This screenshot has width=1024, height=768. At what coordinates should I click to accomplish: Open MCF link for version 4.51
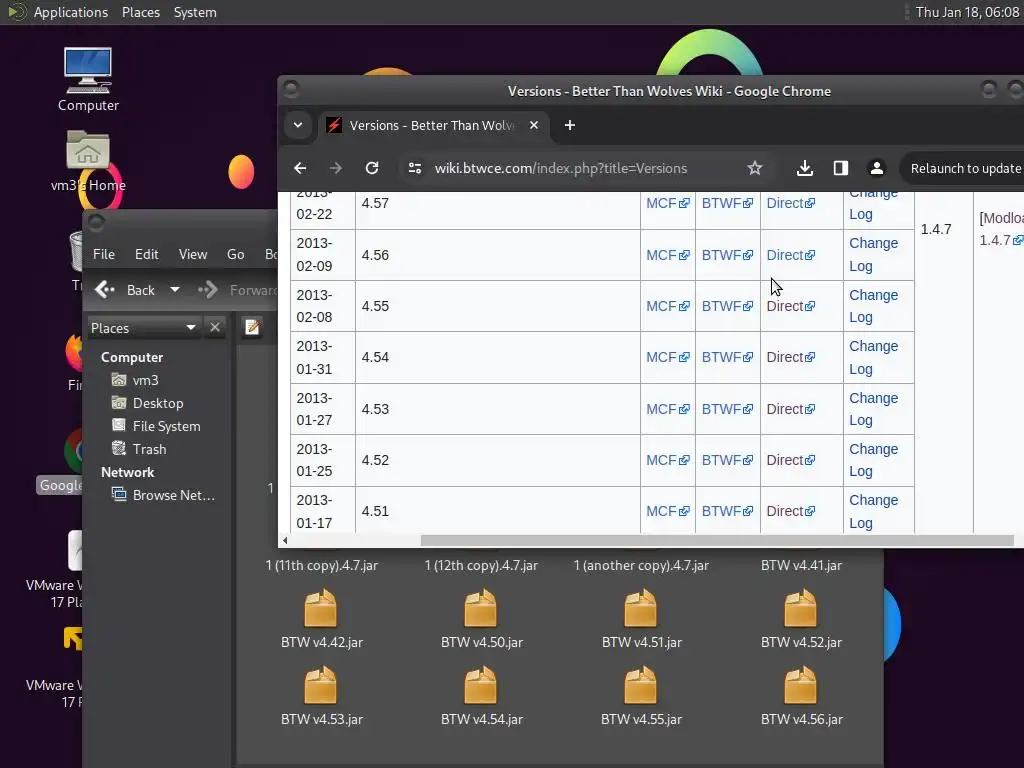pyautogui.click(x=667, y=511)
